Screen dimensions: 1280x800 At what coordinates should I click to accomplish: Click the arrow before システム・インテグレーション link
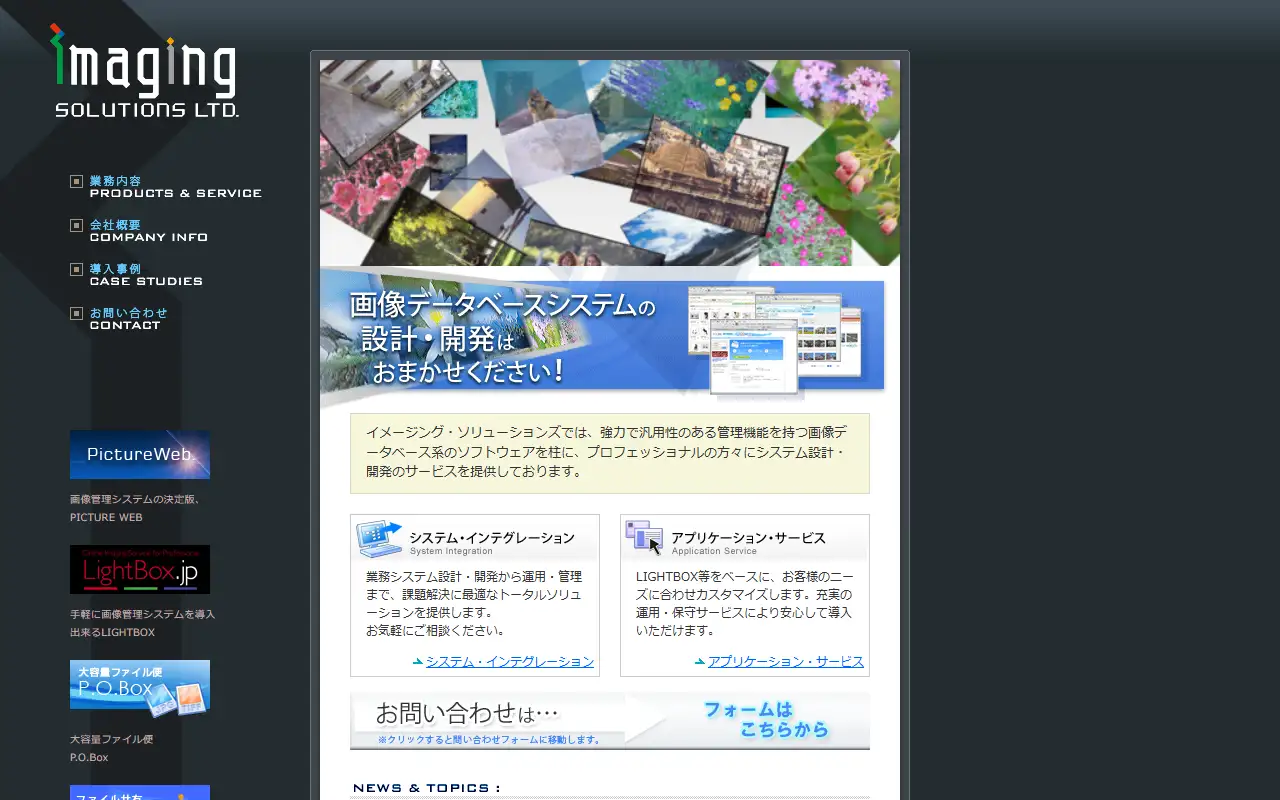click(418, 662)
